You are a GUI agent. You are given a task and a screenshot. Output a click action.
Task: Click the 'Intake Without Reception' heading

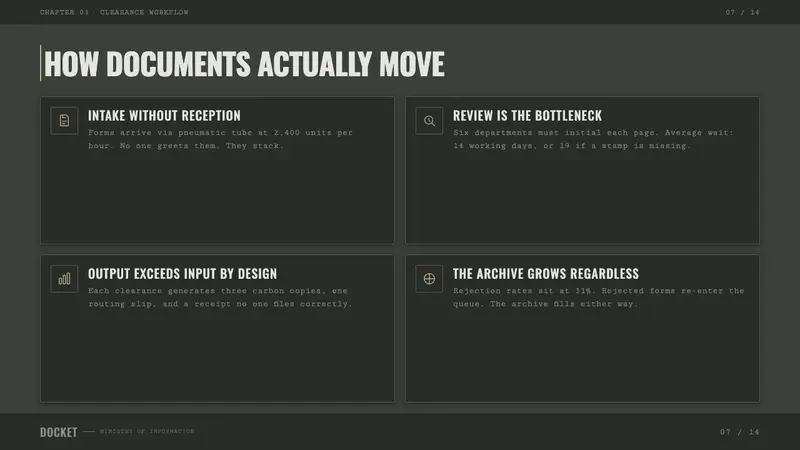(164, 116)
